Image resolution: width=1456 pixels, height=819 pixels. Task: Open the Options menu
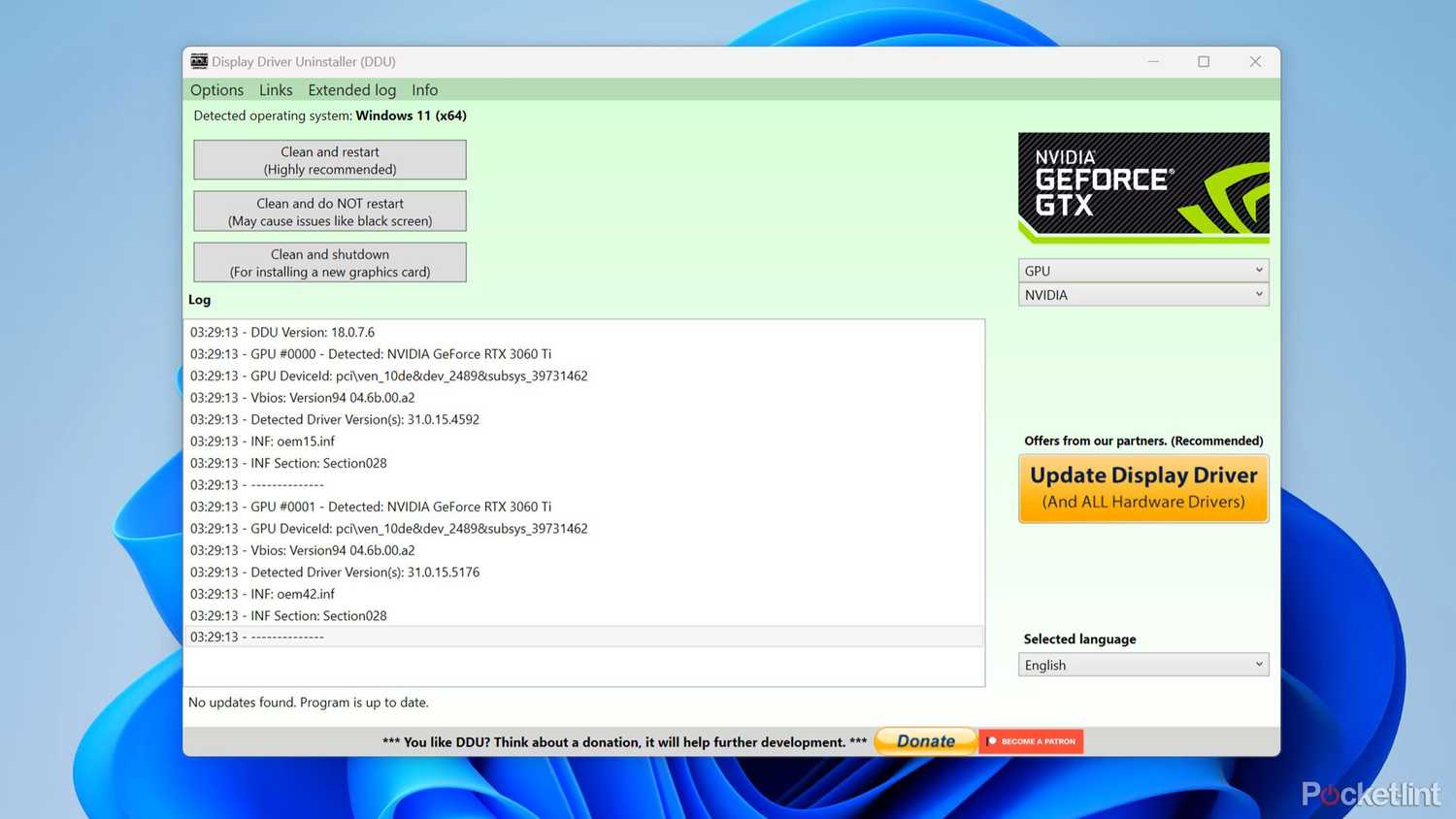(x=215, y=89)
